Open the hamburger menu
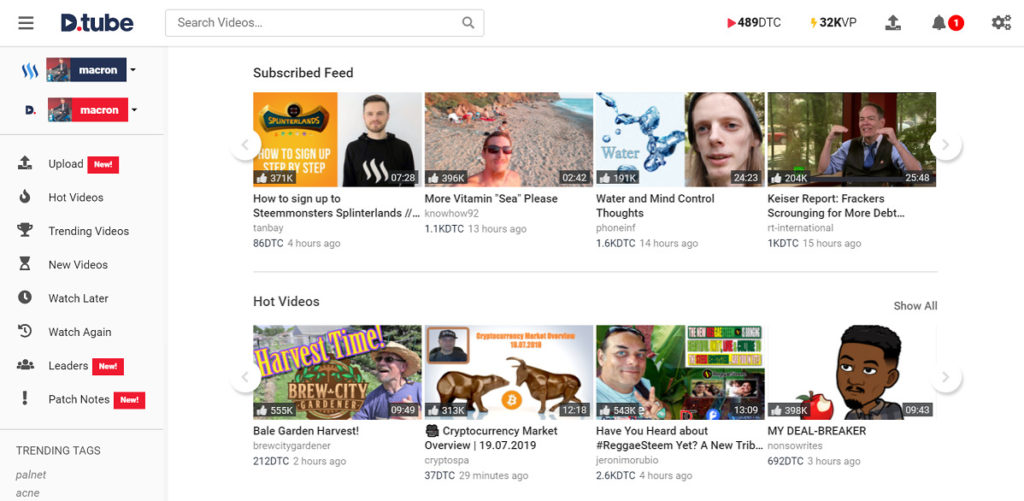1024x501 pixels. (x=26, y=23)
